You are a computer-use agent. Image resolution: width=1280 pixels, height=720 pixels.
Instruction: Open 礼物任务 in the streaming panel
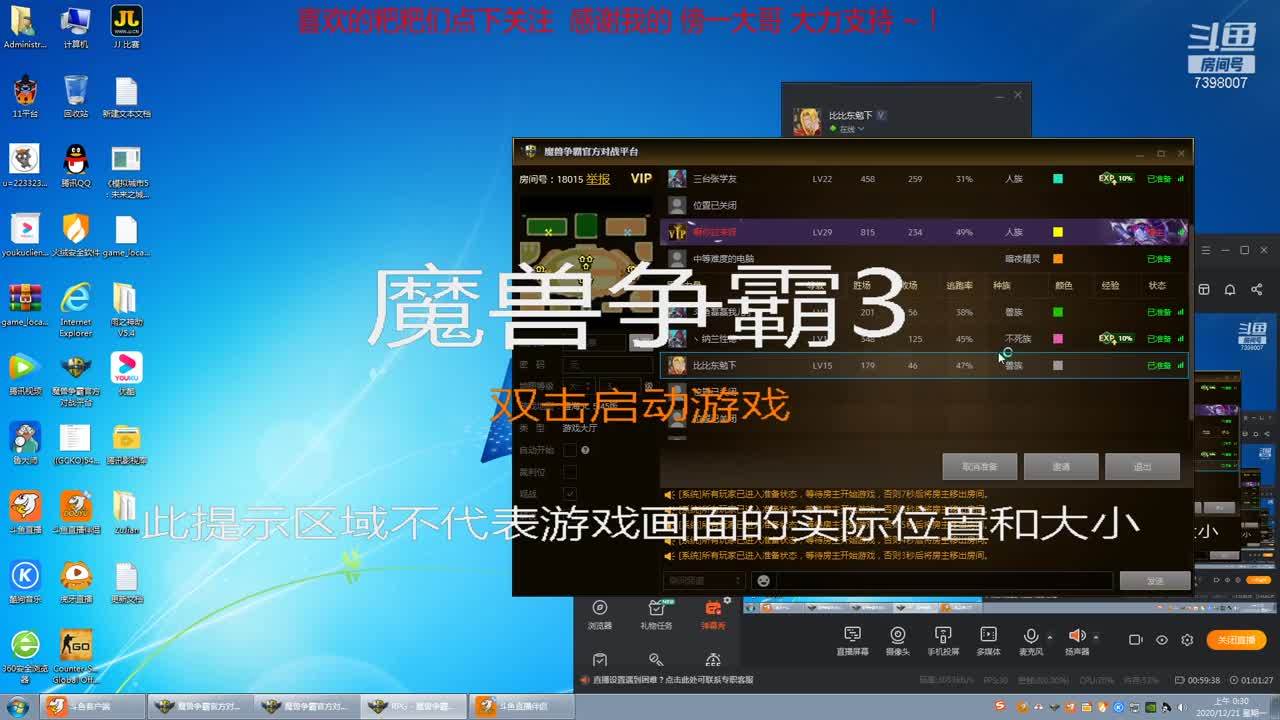(656, 614)
